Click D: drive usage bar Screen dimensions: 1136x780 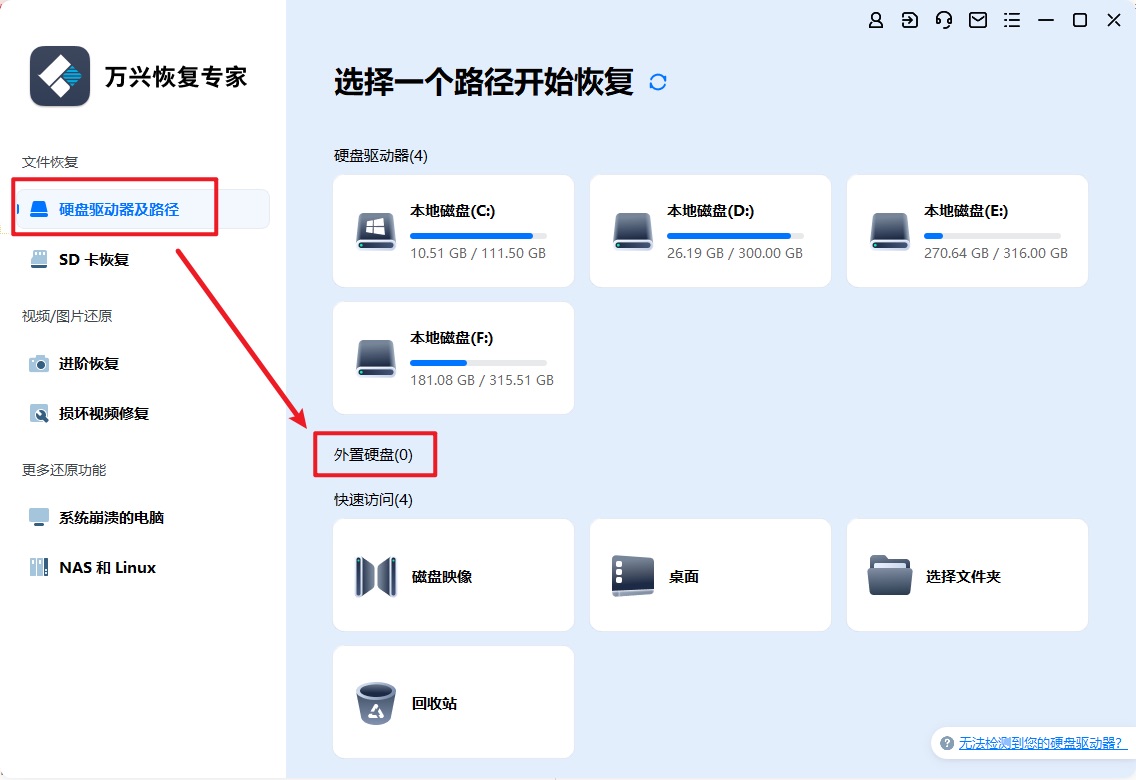(x=735, y=236)
